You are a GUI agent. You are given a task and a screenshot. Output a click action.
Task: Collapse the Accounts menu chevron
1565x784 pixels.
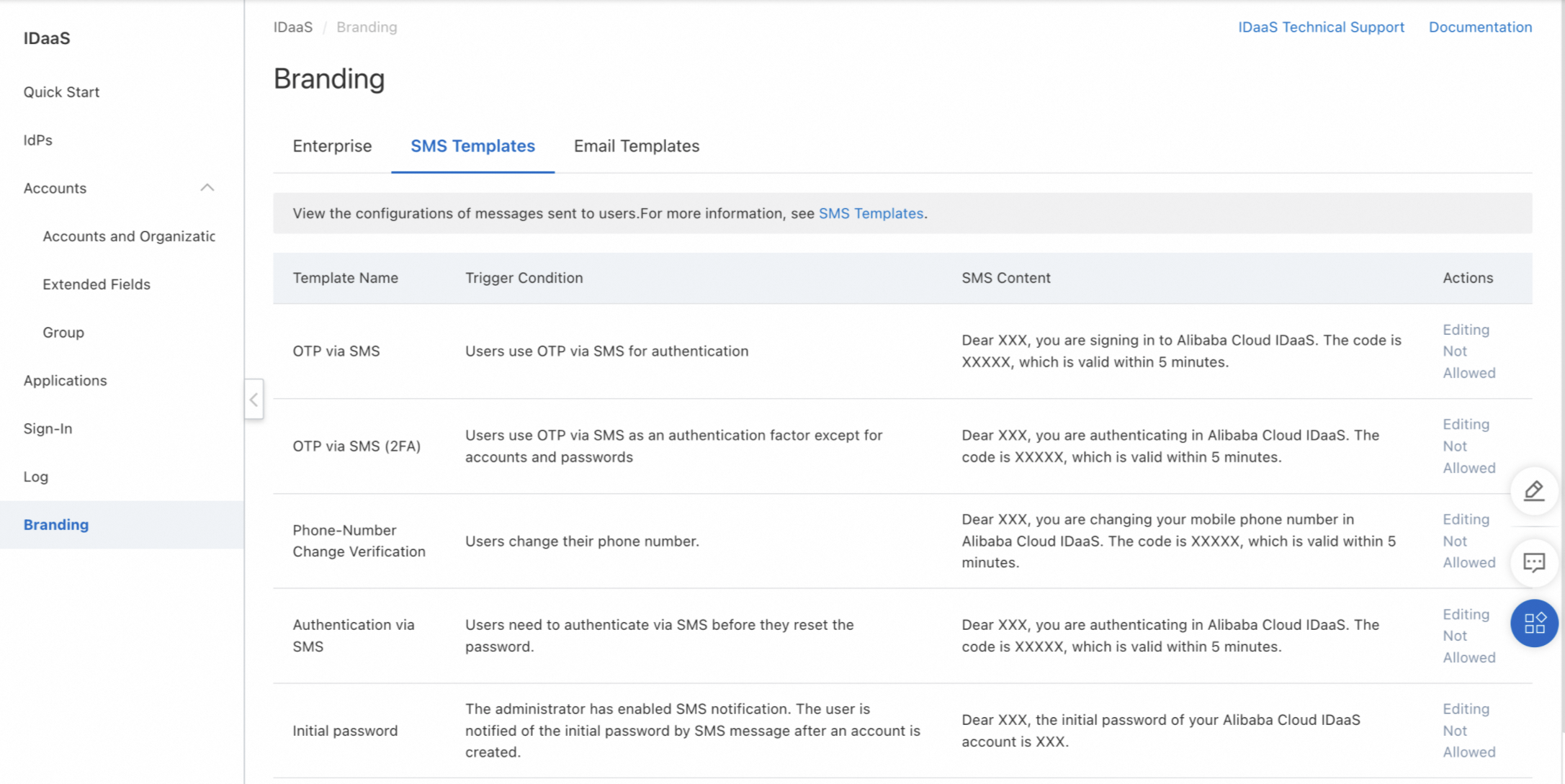point(207,188)
